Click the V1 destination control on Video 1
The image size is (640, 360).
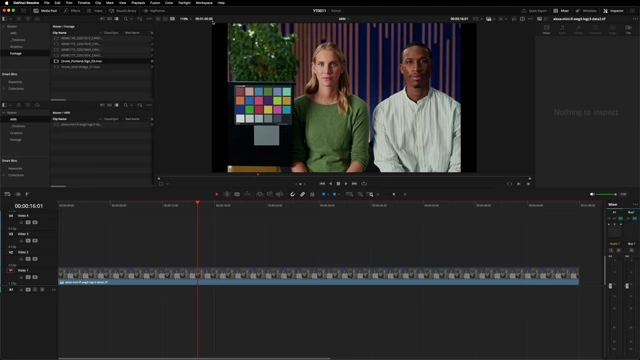(11, 270)
